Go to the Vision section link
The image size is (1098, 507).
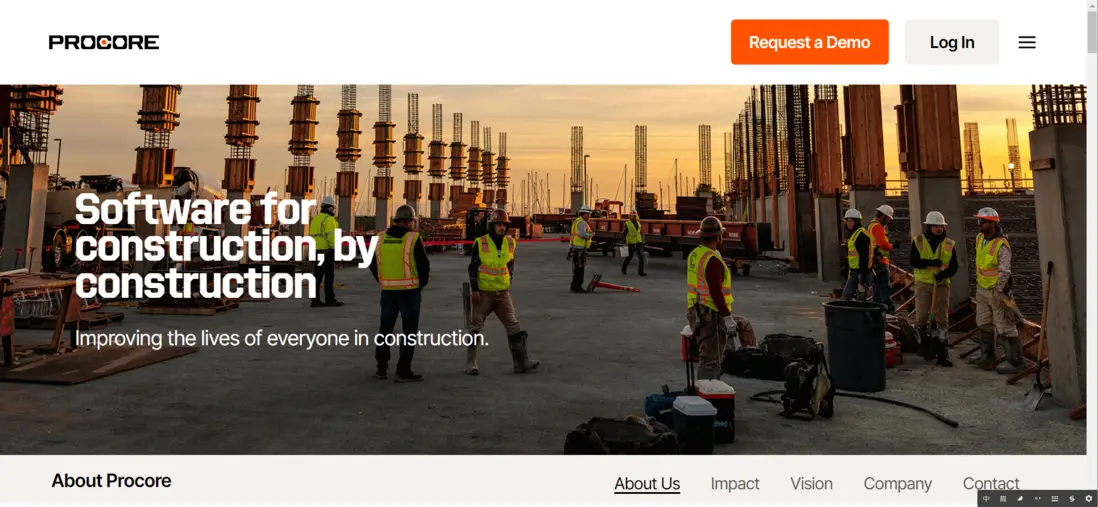(x=811, y=484)
